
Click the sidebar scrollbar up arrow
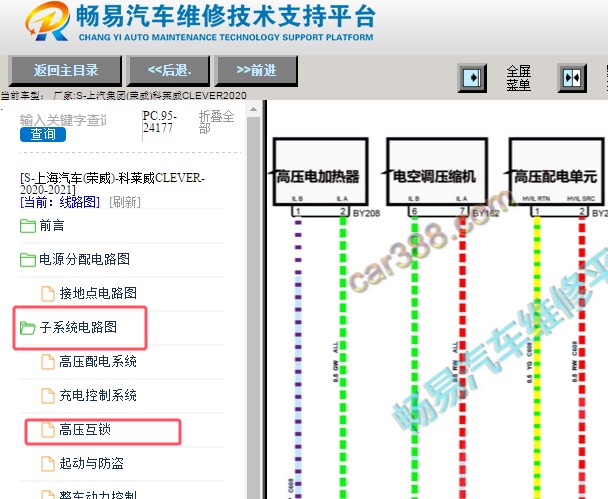(253, 109)
